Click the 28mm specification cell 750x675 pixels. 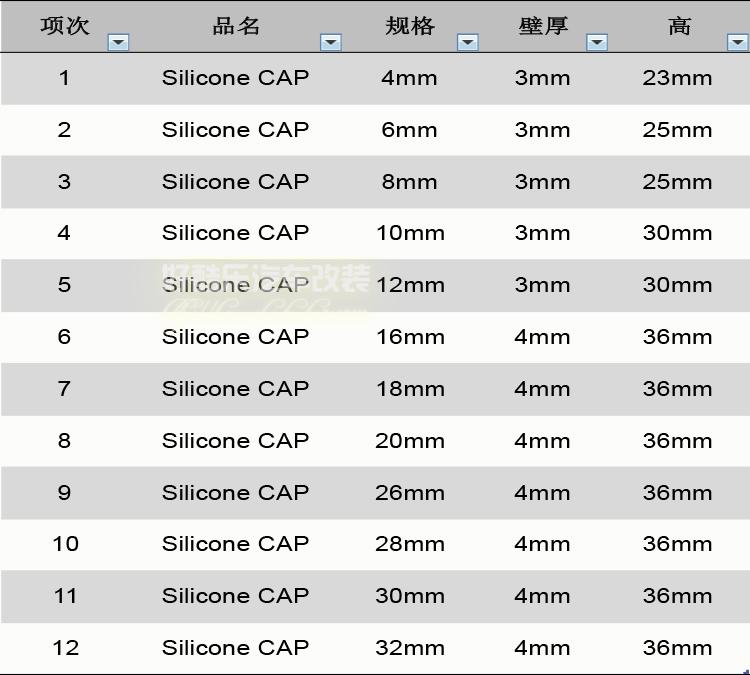410,544
